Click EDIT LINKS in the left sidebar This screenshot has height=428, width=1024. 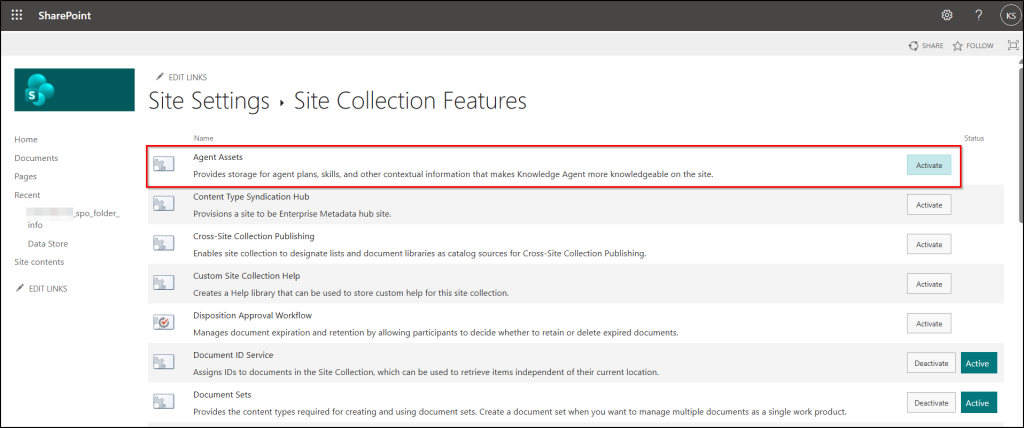pyautogui.click(x=48, y=288)
